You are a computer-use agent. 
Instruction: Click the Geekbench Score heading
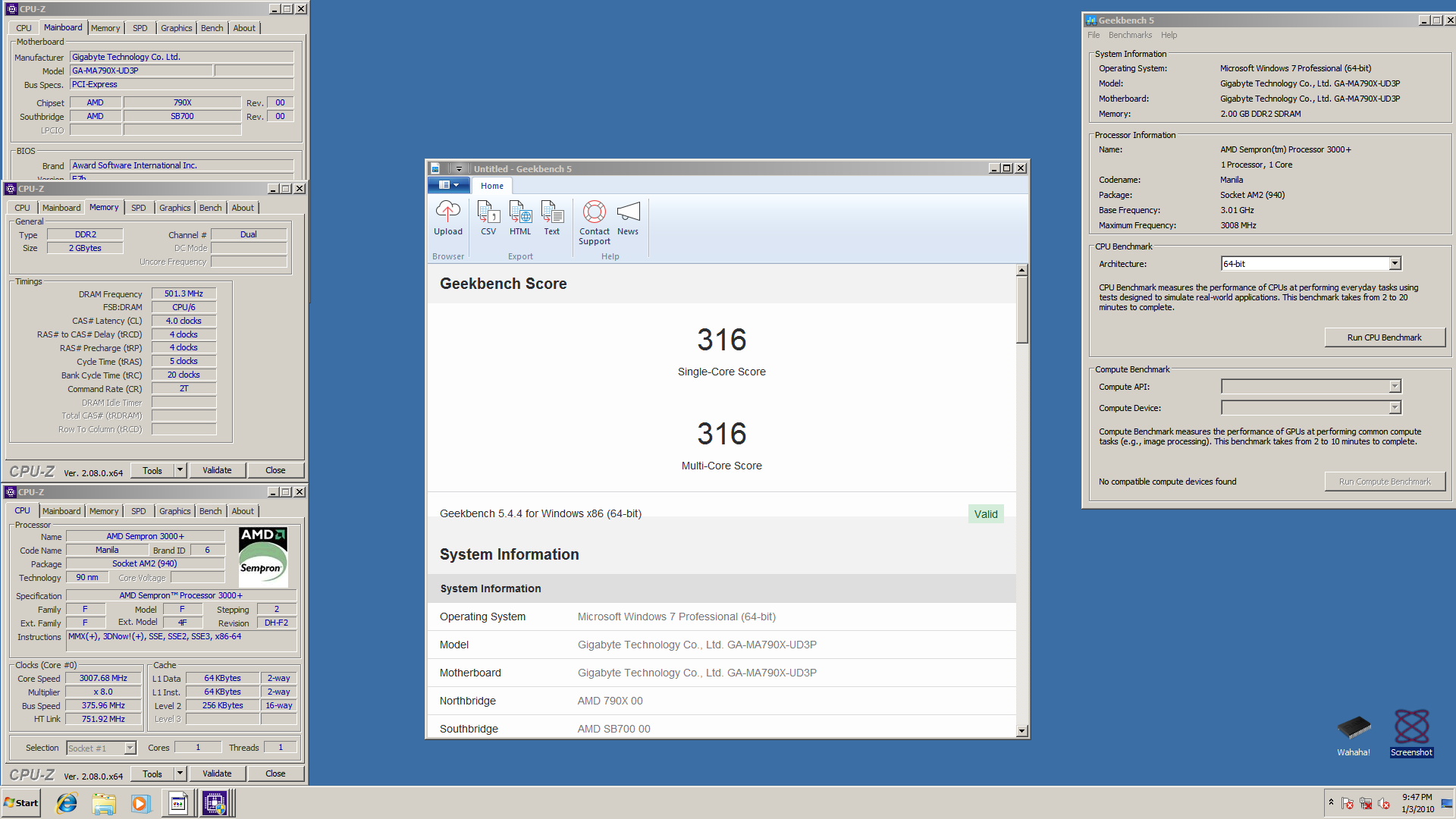504,284
